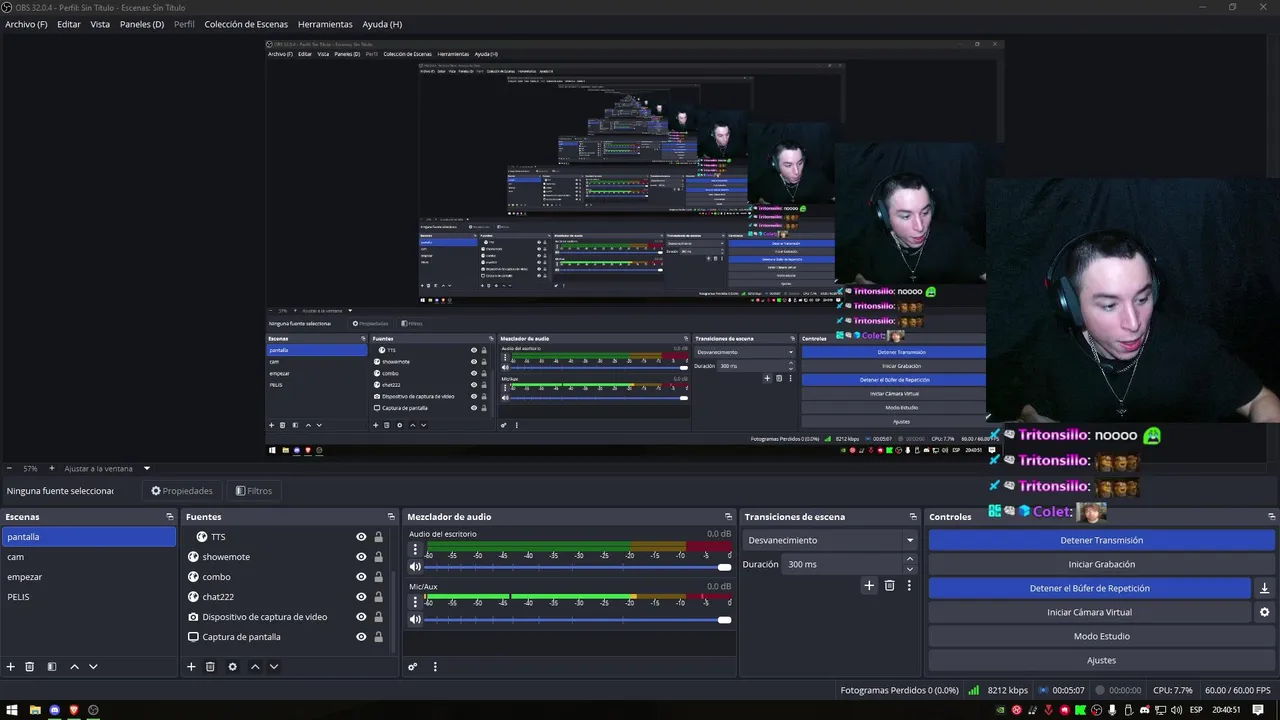Move source up in Fuentes list
This screenshot has width=1280, height=720.
[255, 667]
